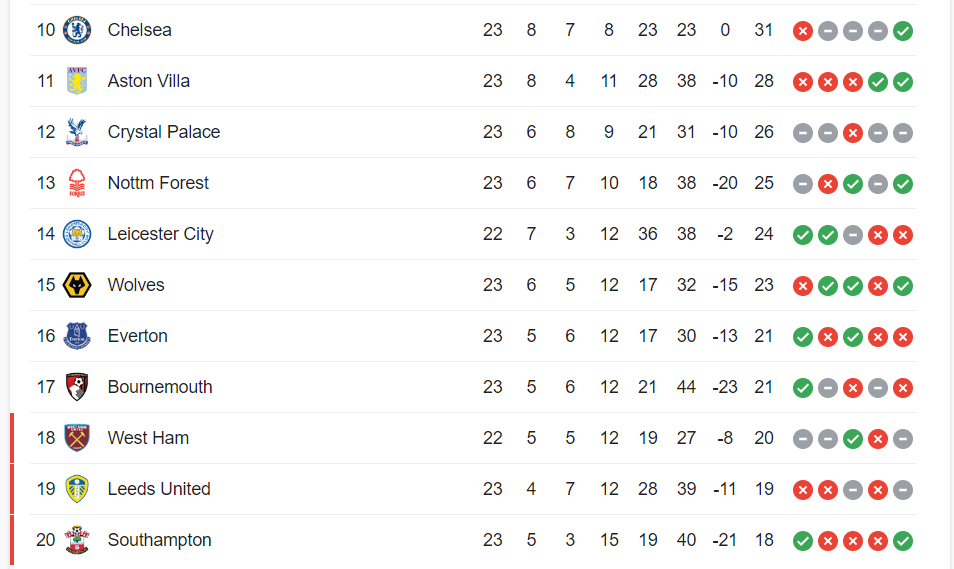Image resolution: width=954 pixels, height=569 pixels.
Task: Click the Everton club crest
Action: [x=77, y=336]
